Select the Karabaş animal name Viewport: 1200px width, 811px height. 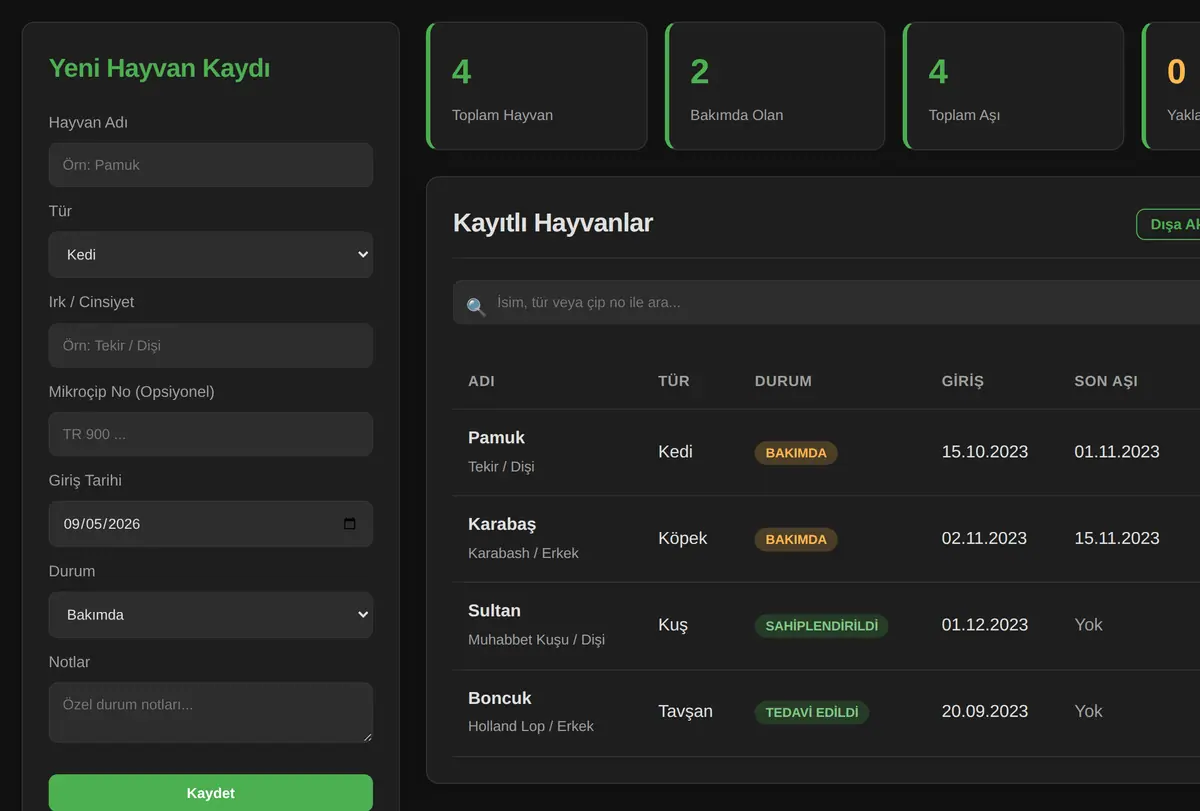point(502,524)
